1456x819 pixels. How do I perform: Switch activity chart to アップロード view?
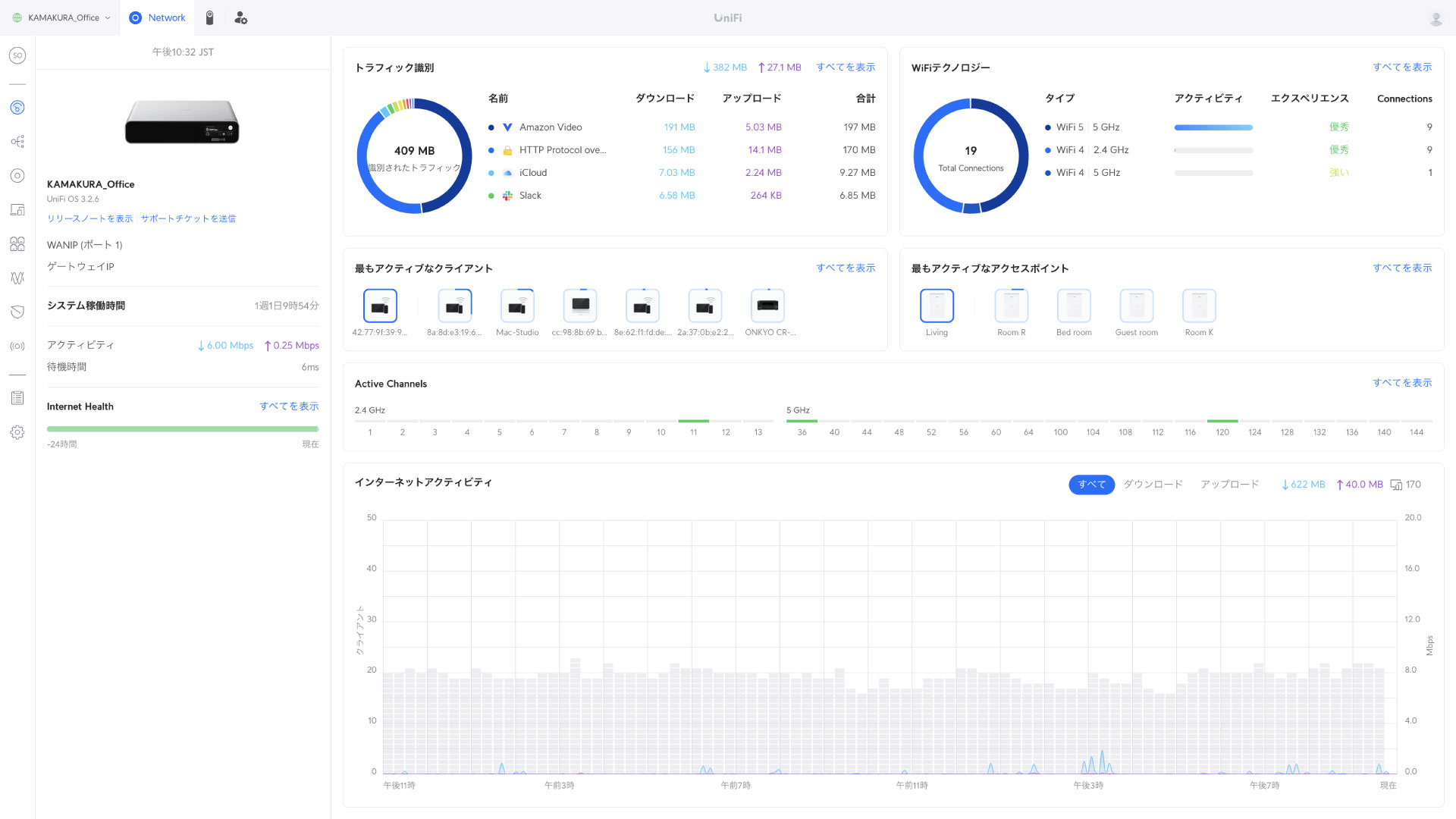click(x=1229, y=484)
